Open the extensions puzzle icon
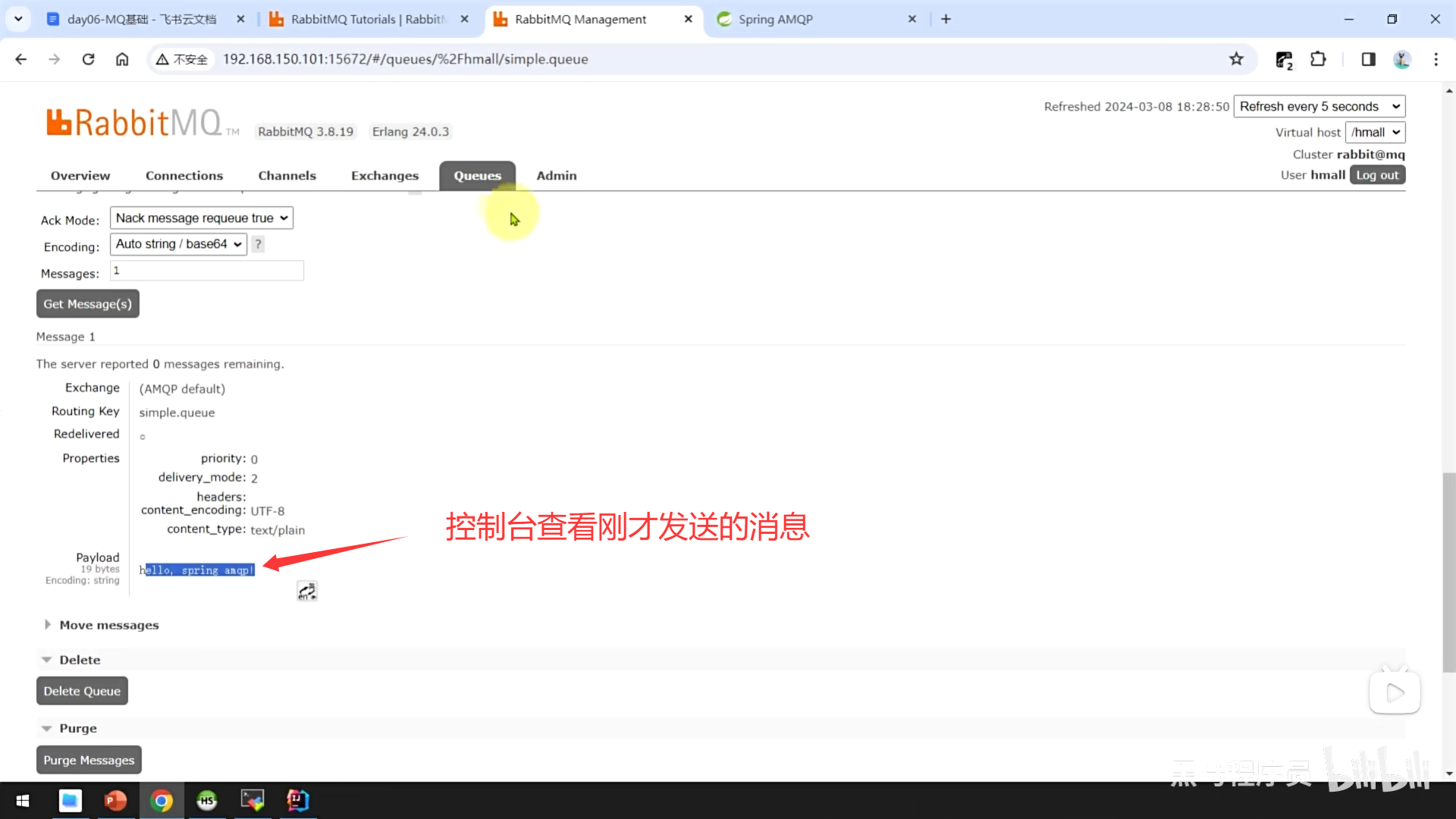 point(1318,59)
